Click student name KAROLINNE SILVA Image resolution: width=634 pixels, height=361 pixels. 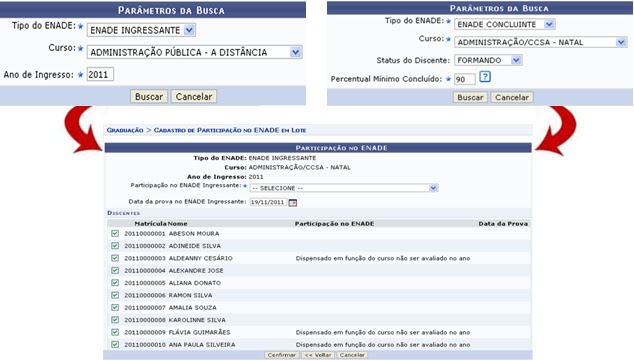point(197,320)
